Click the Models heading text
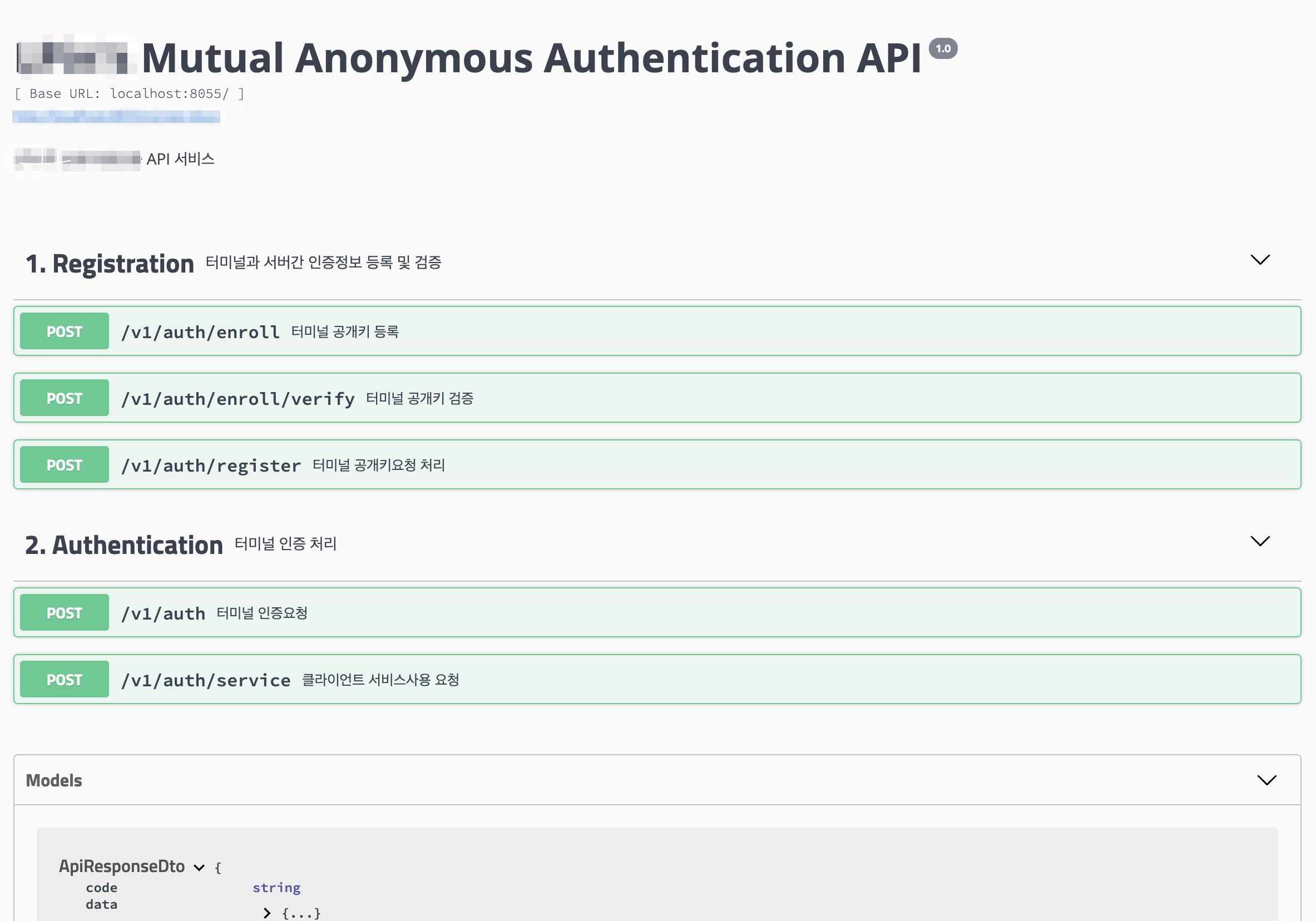 click(54, 781)
